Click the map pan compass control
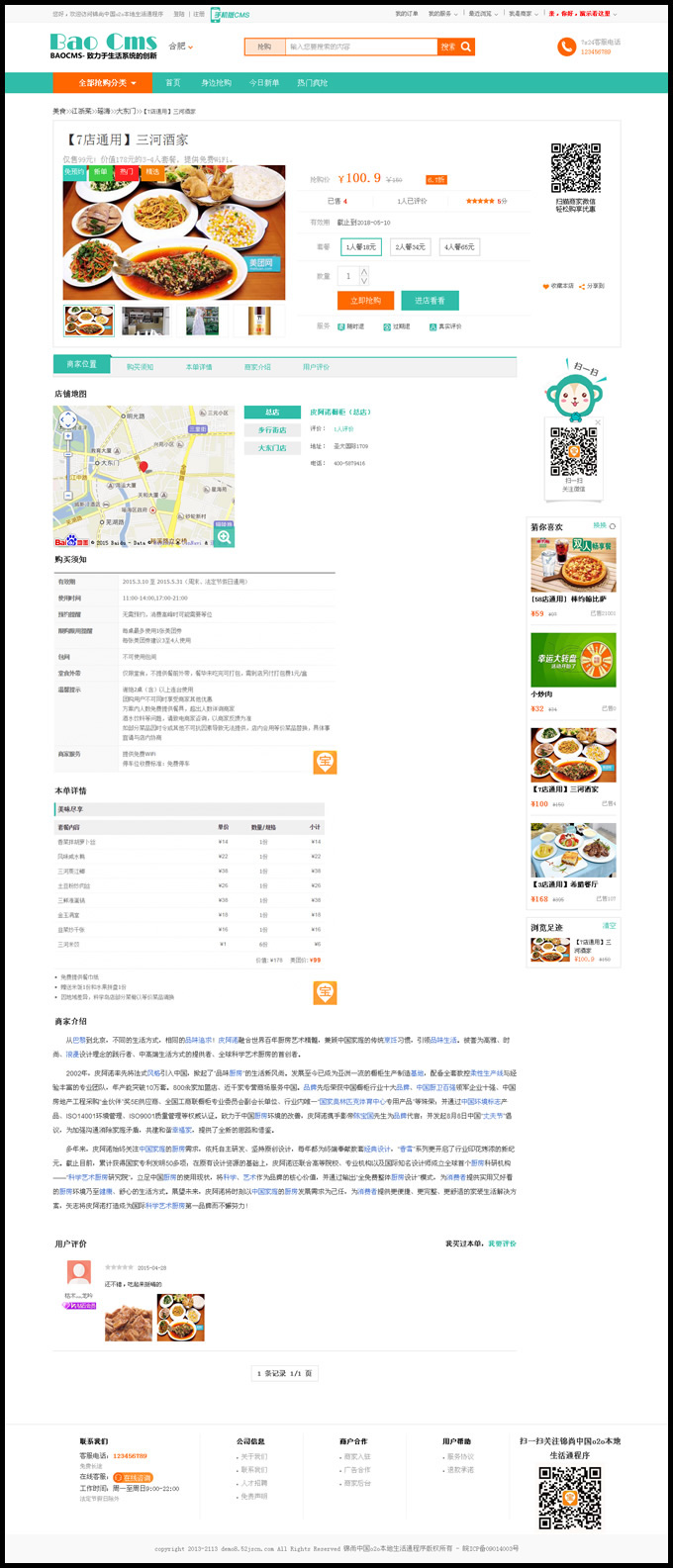This screenshot has width=673, height=1568. pos(67,420)
